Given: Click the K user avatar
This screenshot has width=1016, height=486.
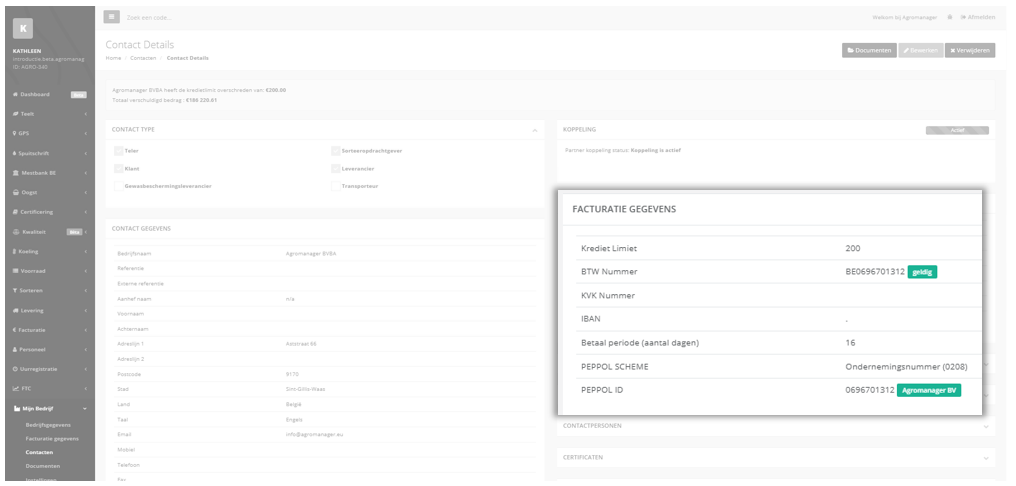Looking at the screenshot, I should (x=23, y=28).
